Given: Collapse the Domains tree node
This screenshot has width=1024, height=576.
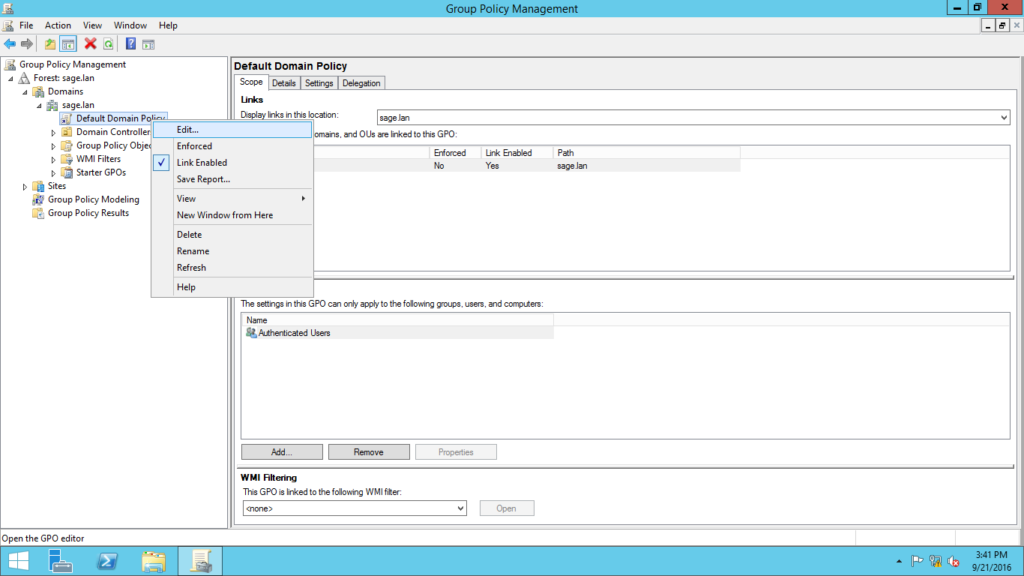Looking at the screenshot, I should (25, 92).
